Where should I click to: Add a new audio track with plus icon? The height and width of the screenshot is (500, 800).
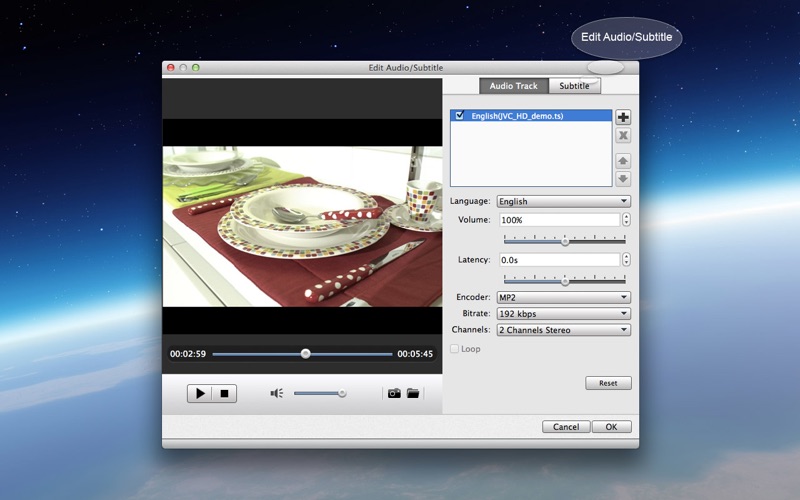coord(623,117)
